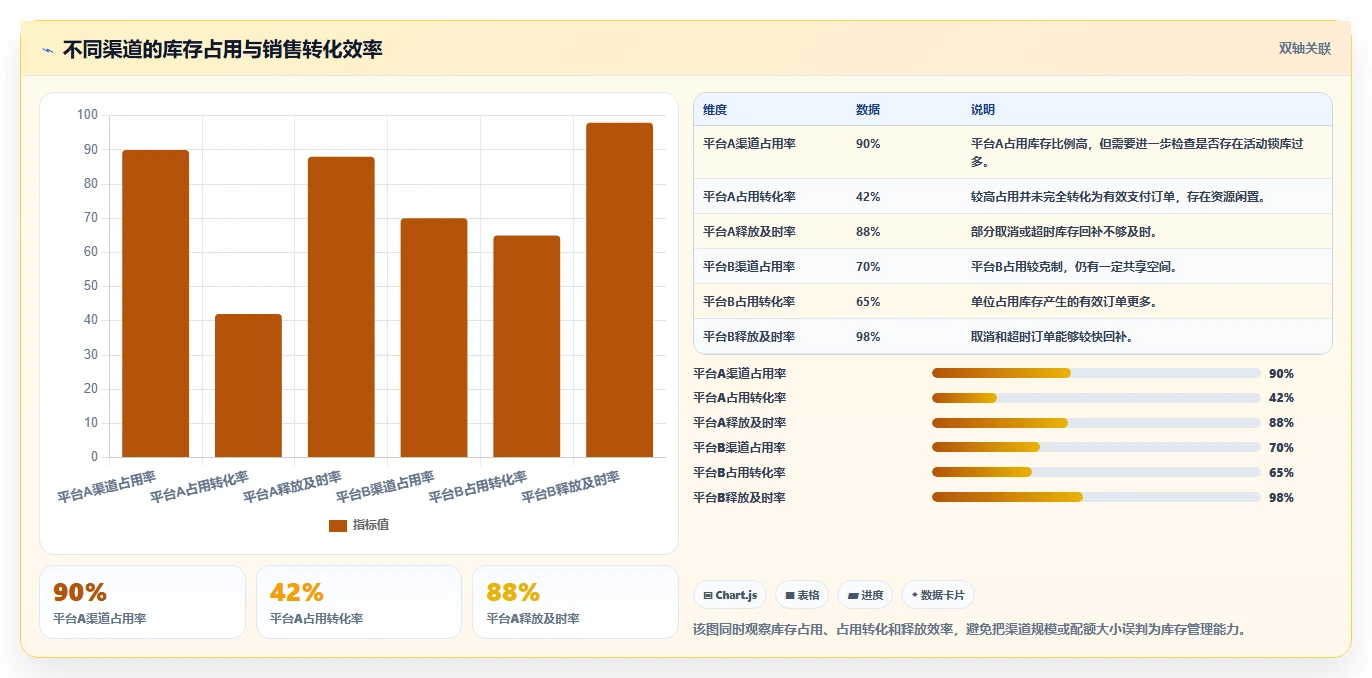Click description 平台B占用较克制，仍有一定共享空间。
This screenshot has width=1372, height=678.
[x=1074, y=267]
